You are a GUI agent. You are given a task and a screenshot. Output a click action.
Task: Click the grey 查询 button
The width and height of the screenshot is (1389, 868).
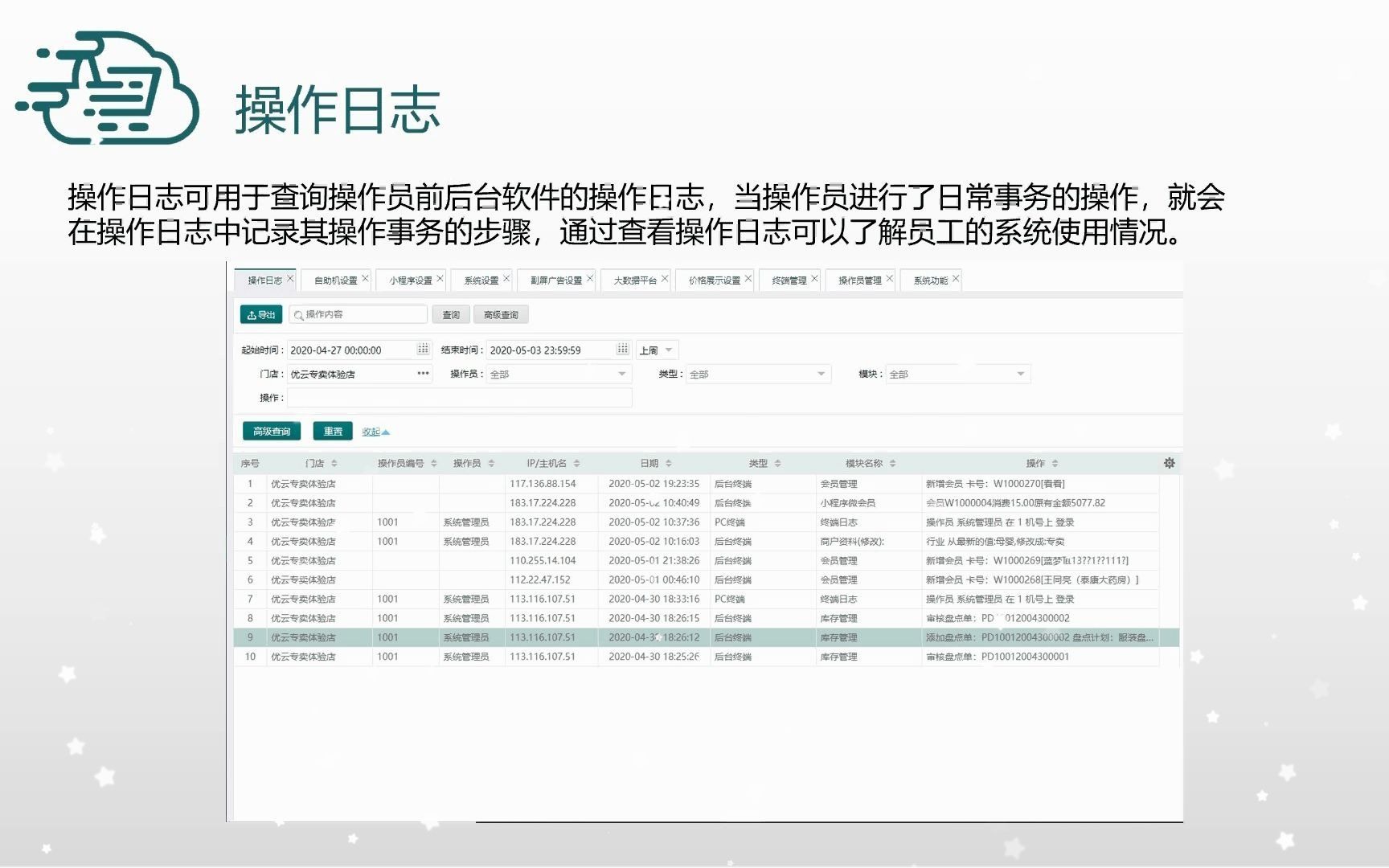point(451,315)
